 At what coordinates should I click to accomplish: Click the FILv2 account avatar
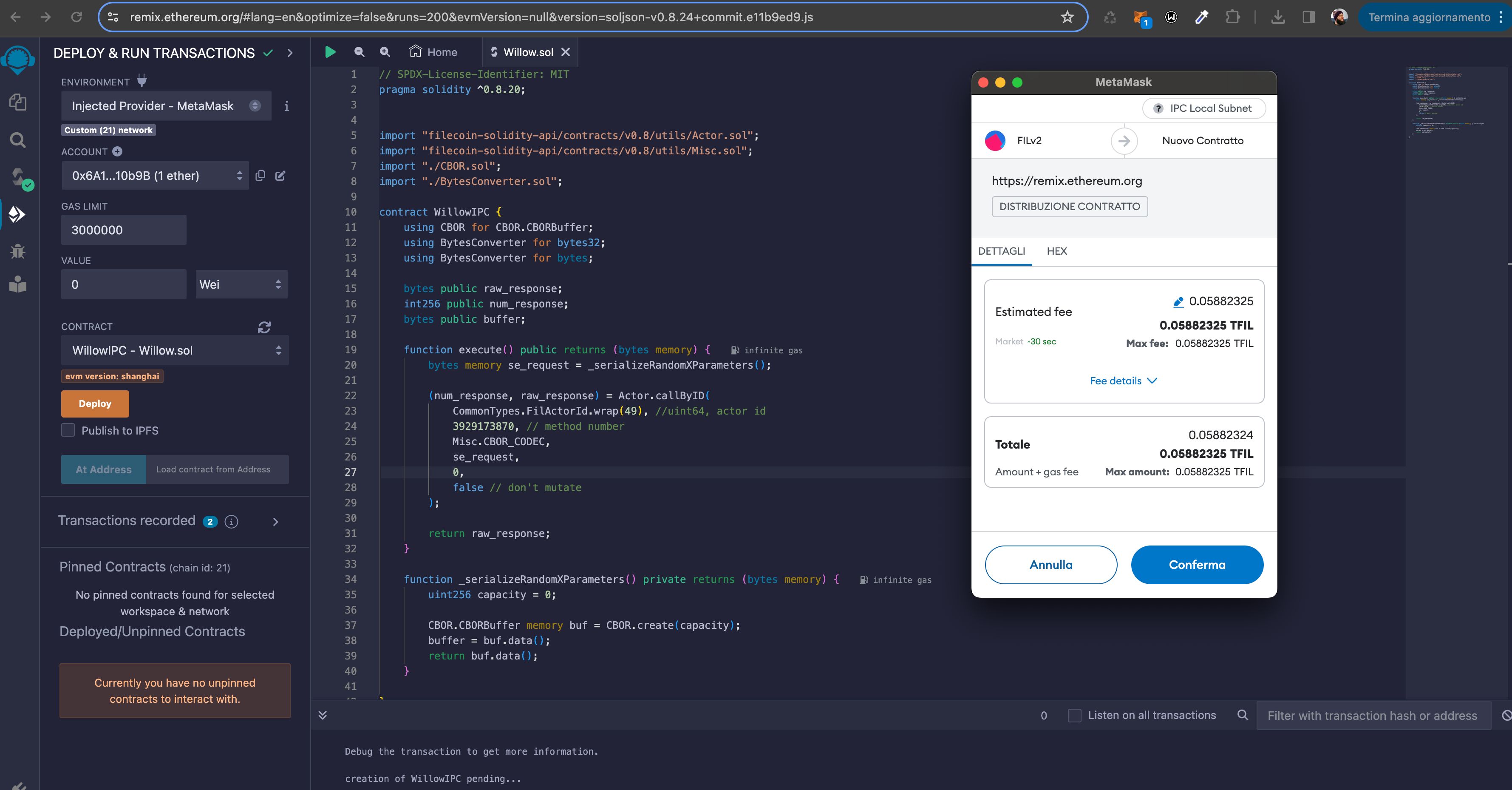(x=995, y=140)
